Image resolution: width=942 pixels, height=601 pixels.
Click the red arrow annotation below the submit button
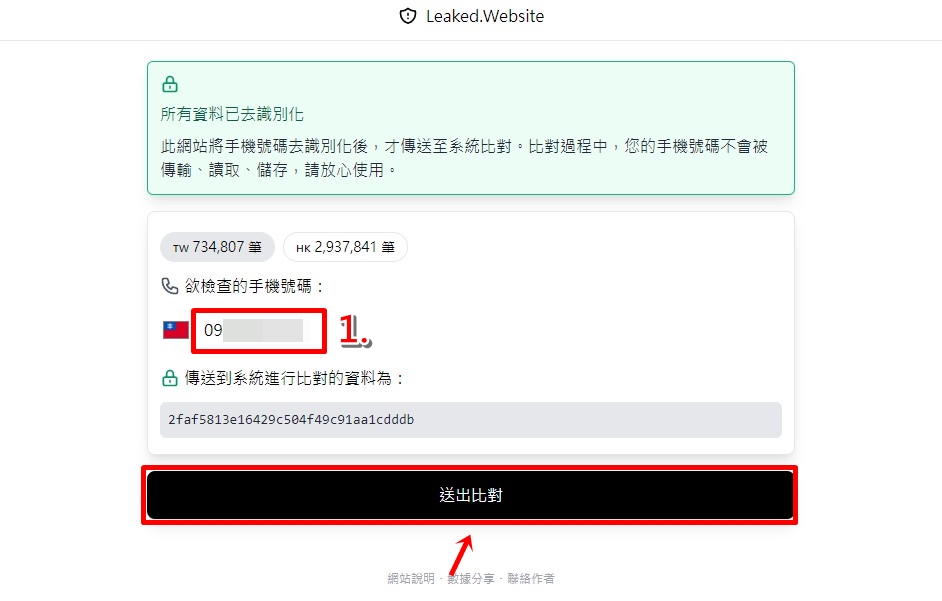pos(461,555)
